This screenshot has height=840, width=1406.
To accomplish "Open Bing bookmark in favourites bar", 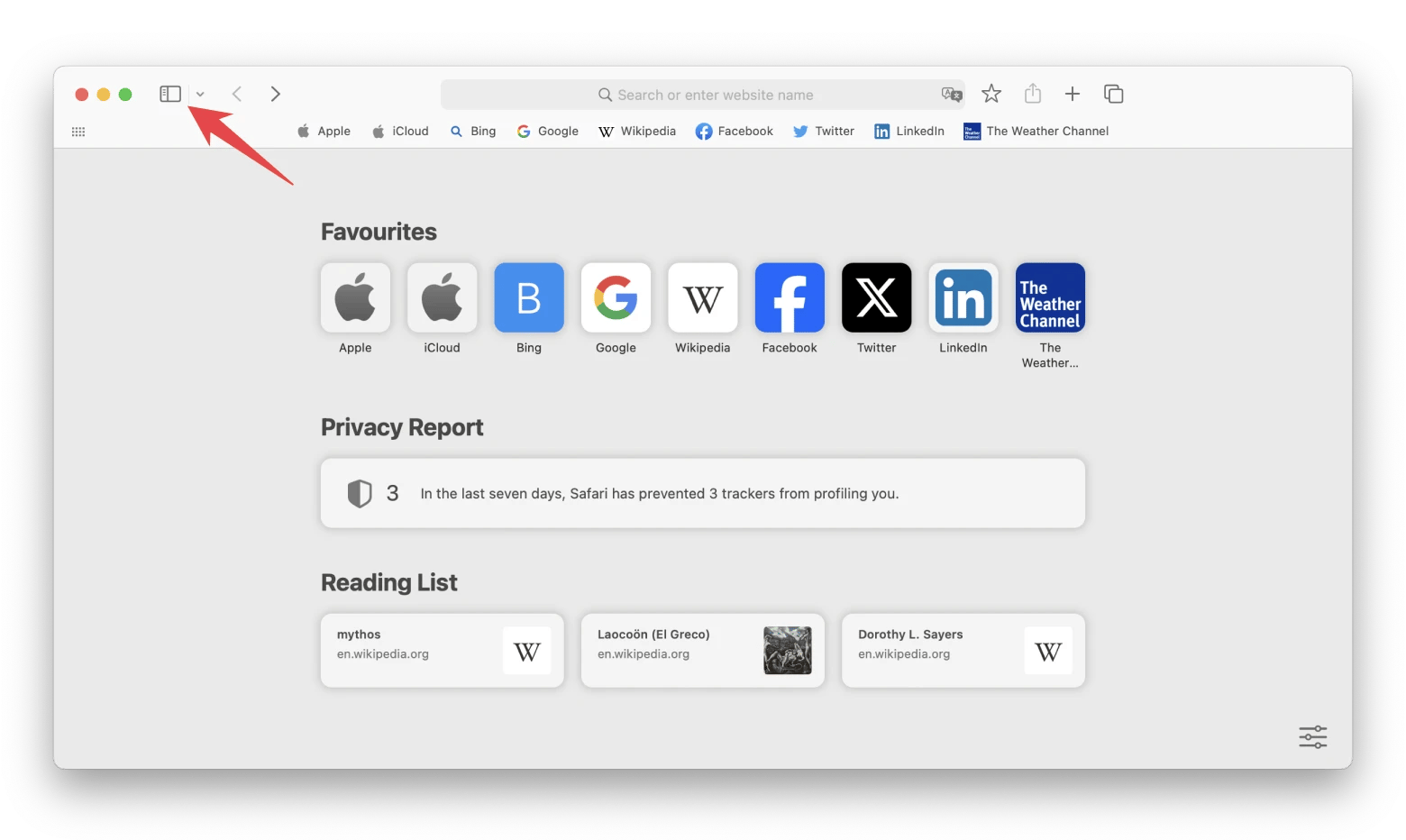I will (473, 131).
